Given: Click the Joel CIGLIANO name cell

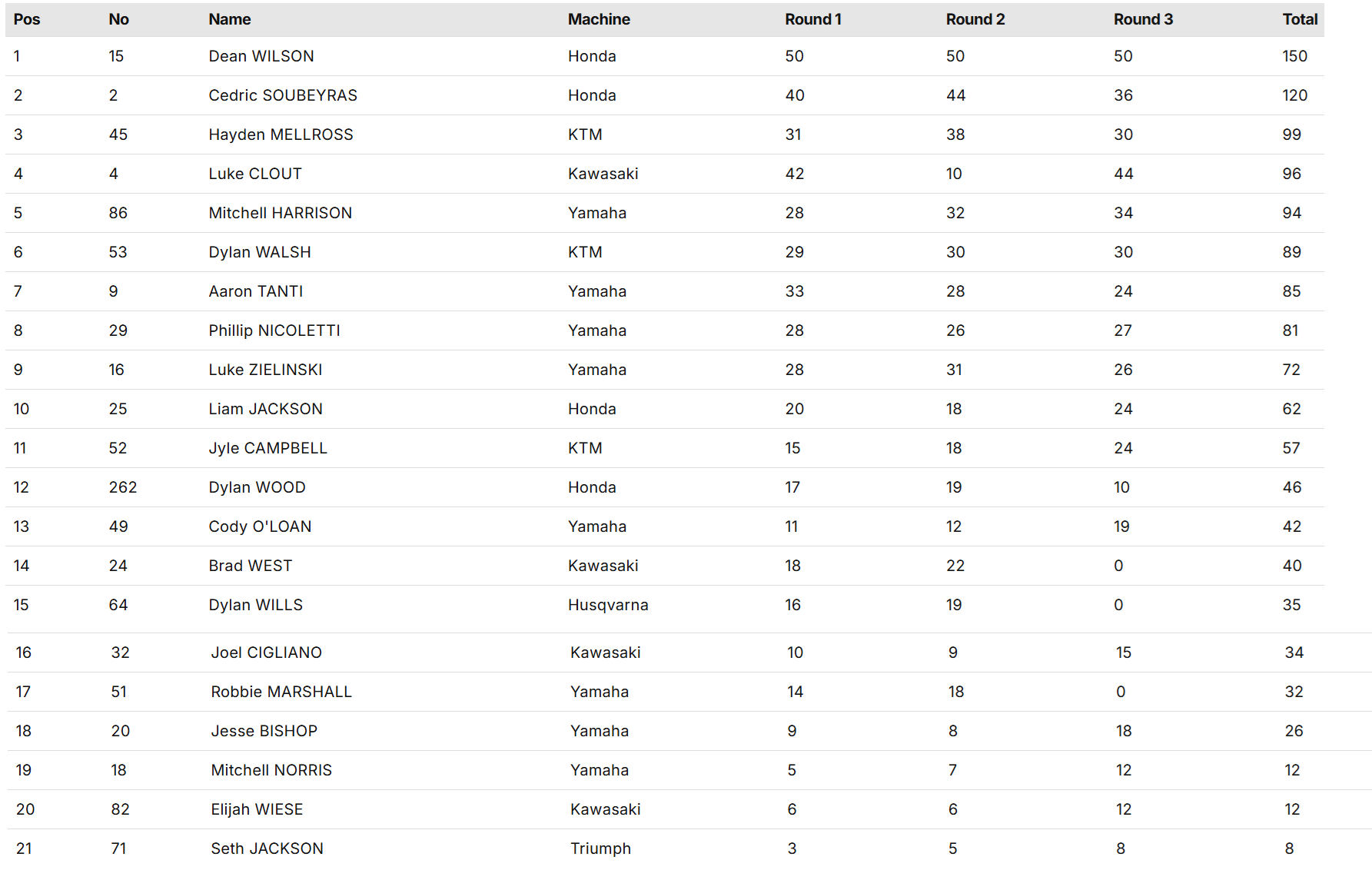Looking at the screenshot, I should point(266,653).
